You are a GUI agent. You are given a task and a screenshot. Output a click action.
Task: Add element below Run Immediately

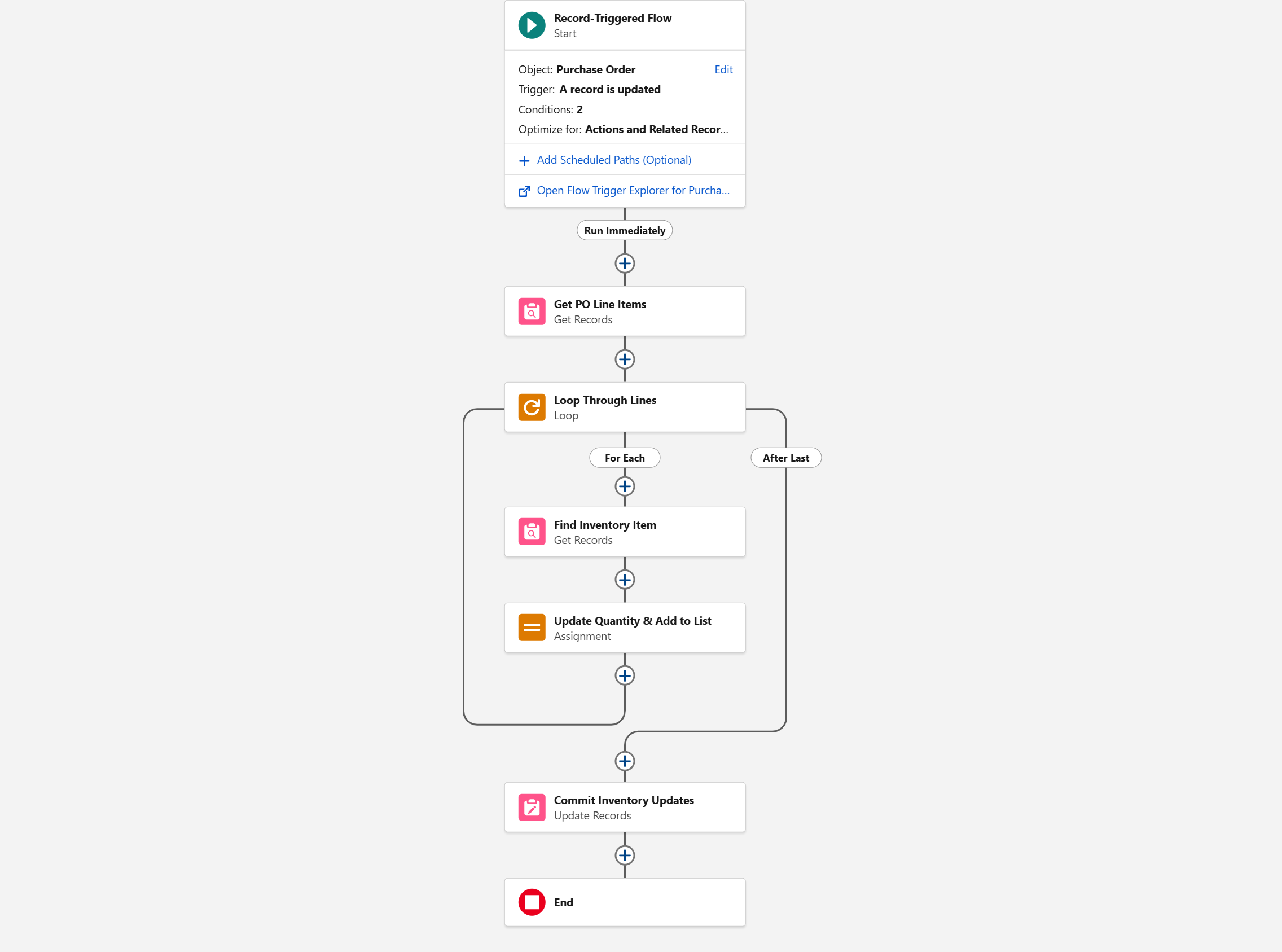click(x=625, y=264)
